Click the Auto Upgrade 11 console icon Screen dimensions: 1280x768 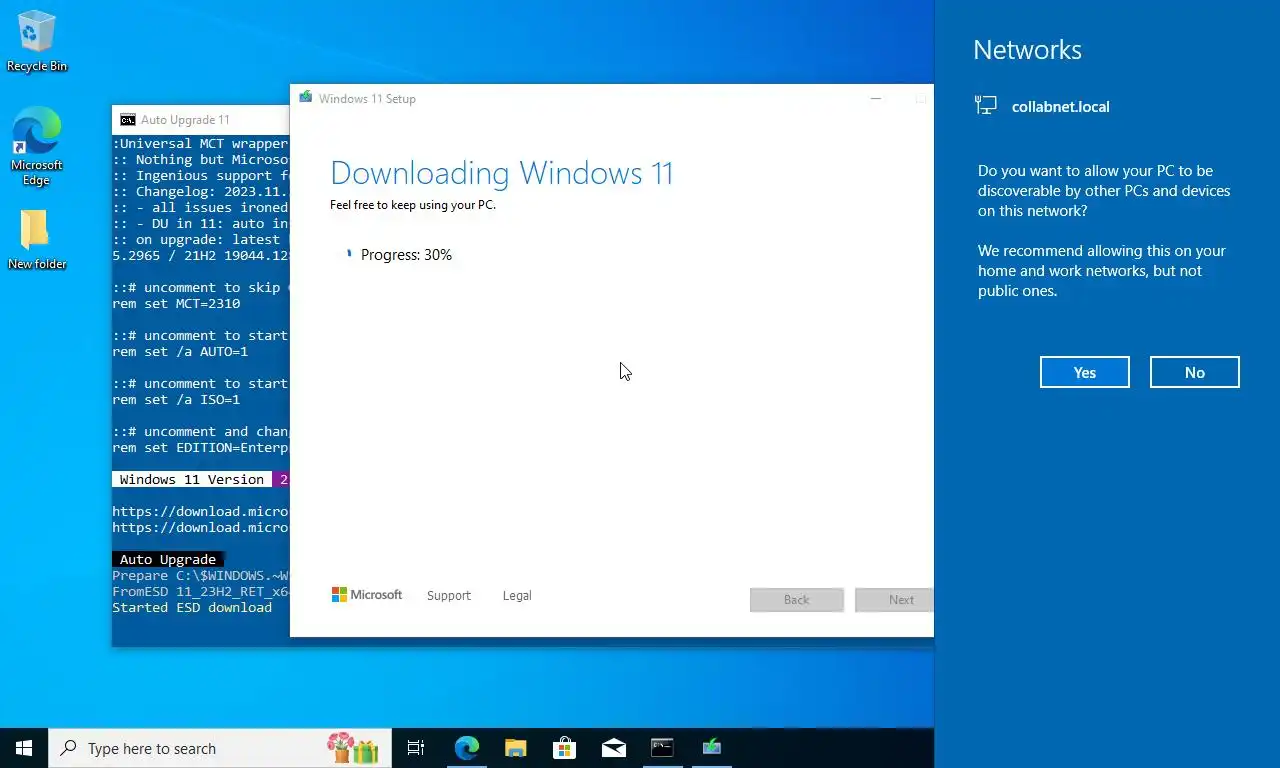coord(128,119)
